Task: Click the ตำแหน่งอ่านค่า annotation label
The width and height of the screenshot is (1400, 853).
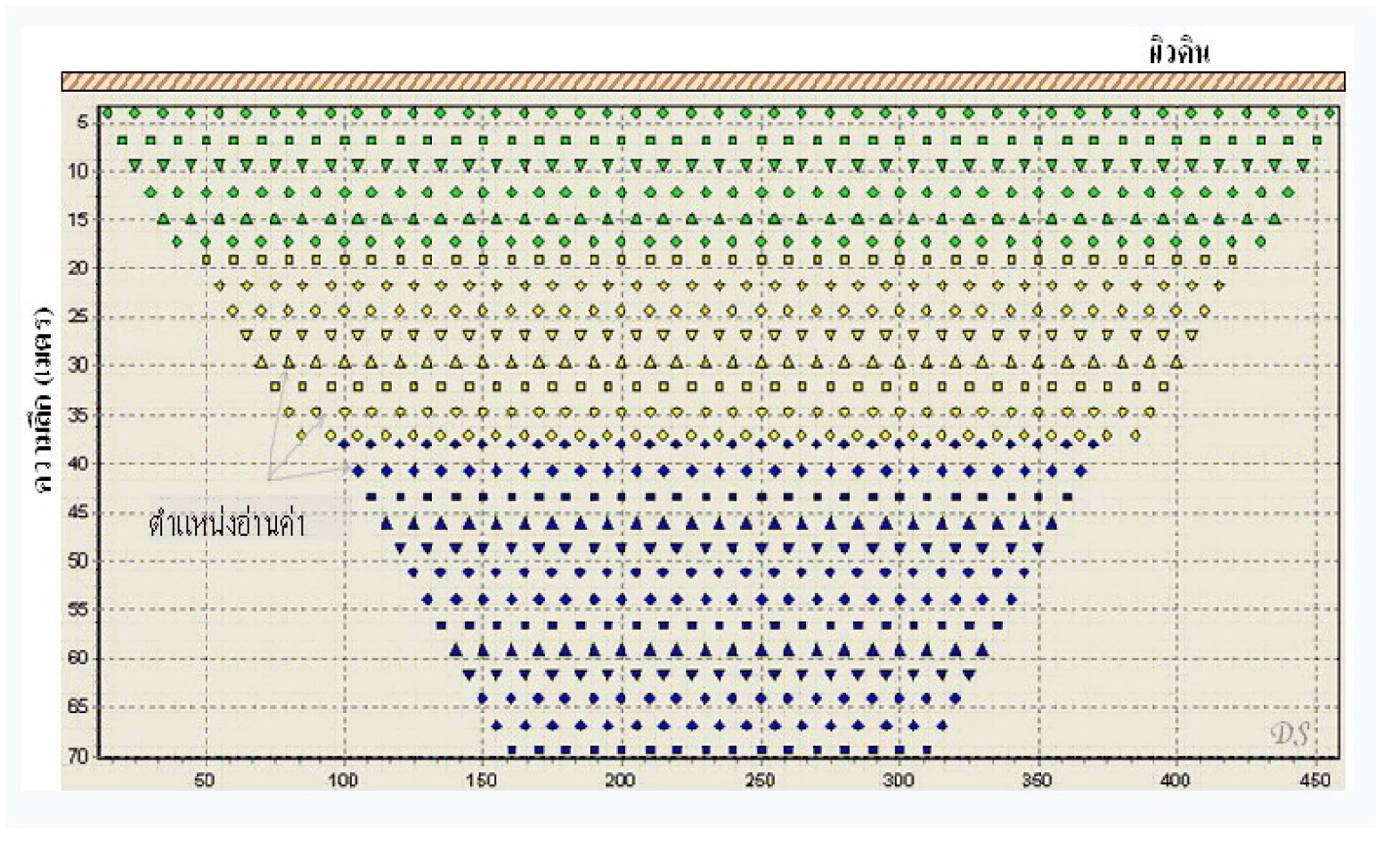Action: point(227,524)
